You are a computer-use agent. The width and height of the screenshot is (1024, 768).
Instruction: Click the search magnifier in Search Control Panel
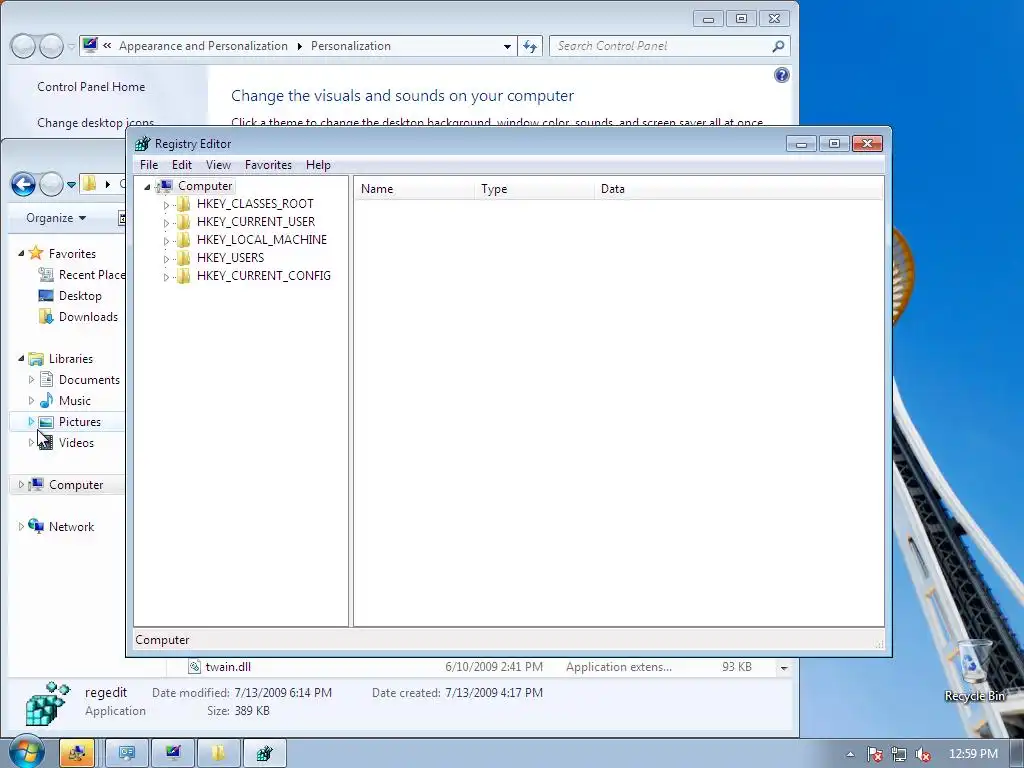(778, 46)
